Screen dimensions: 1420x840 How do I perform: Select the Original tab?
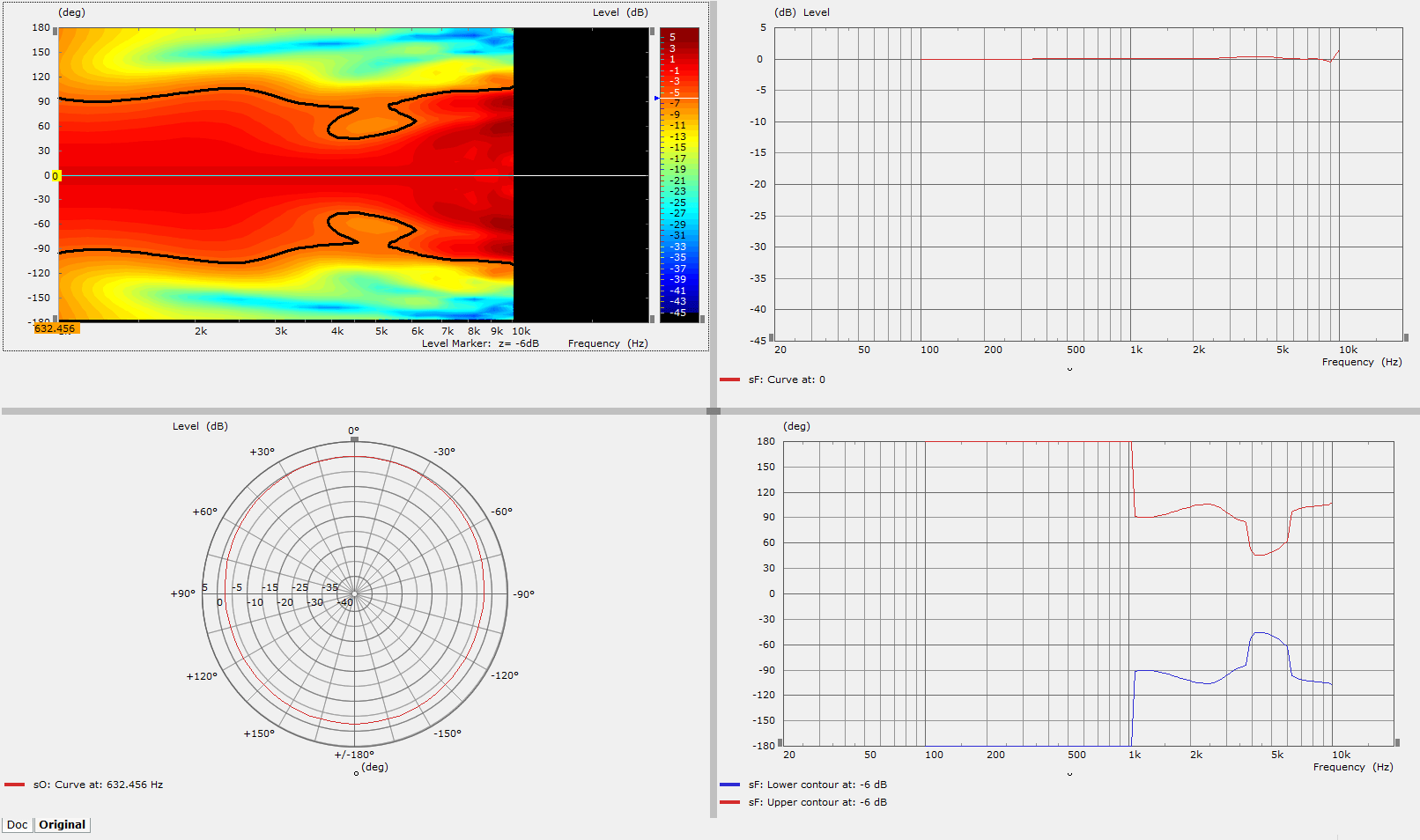(x=63, y=825)
